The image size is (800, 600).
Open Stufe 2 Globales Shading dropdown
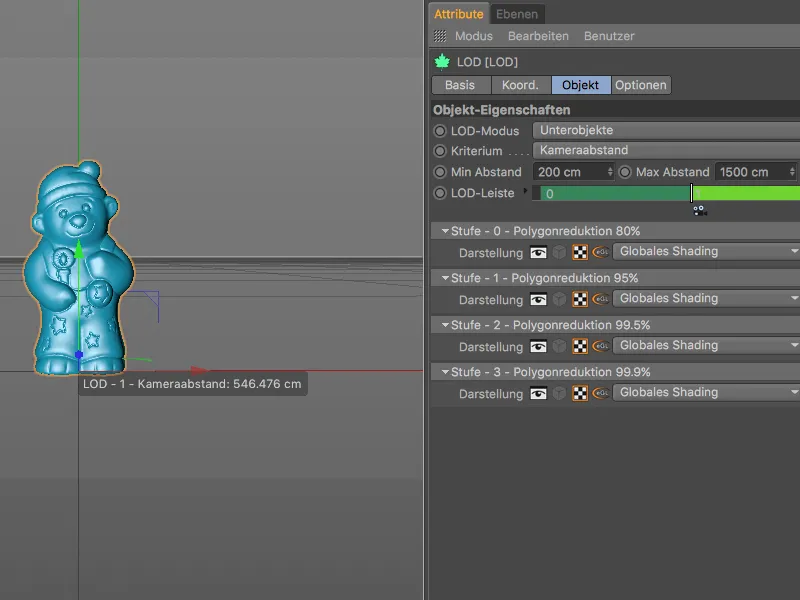click(706, 345)
